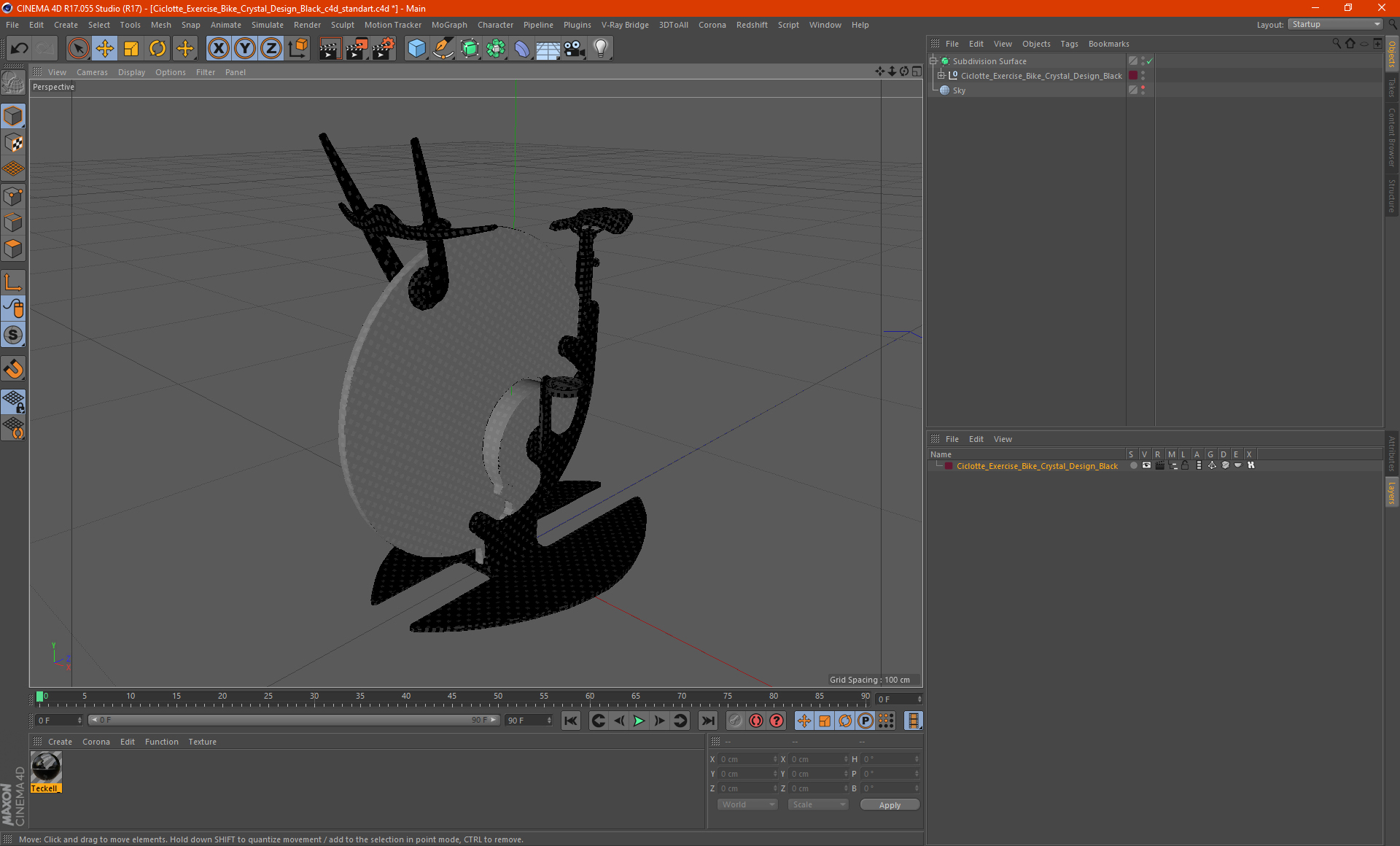This screenshot has width=1400, height=846.
Task: Toggle Z axis lock
Action: click(x=271, y=49)
